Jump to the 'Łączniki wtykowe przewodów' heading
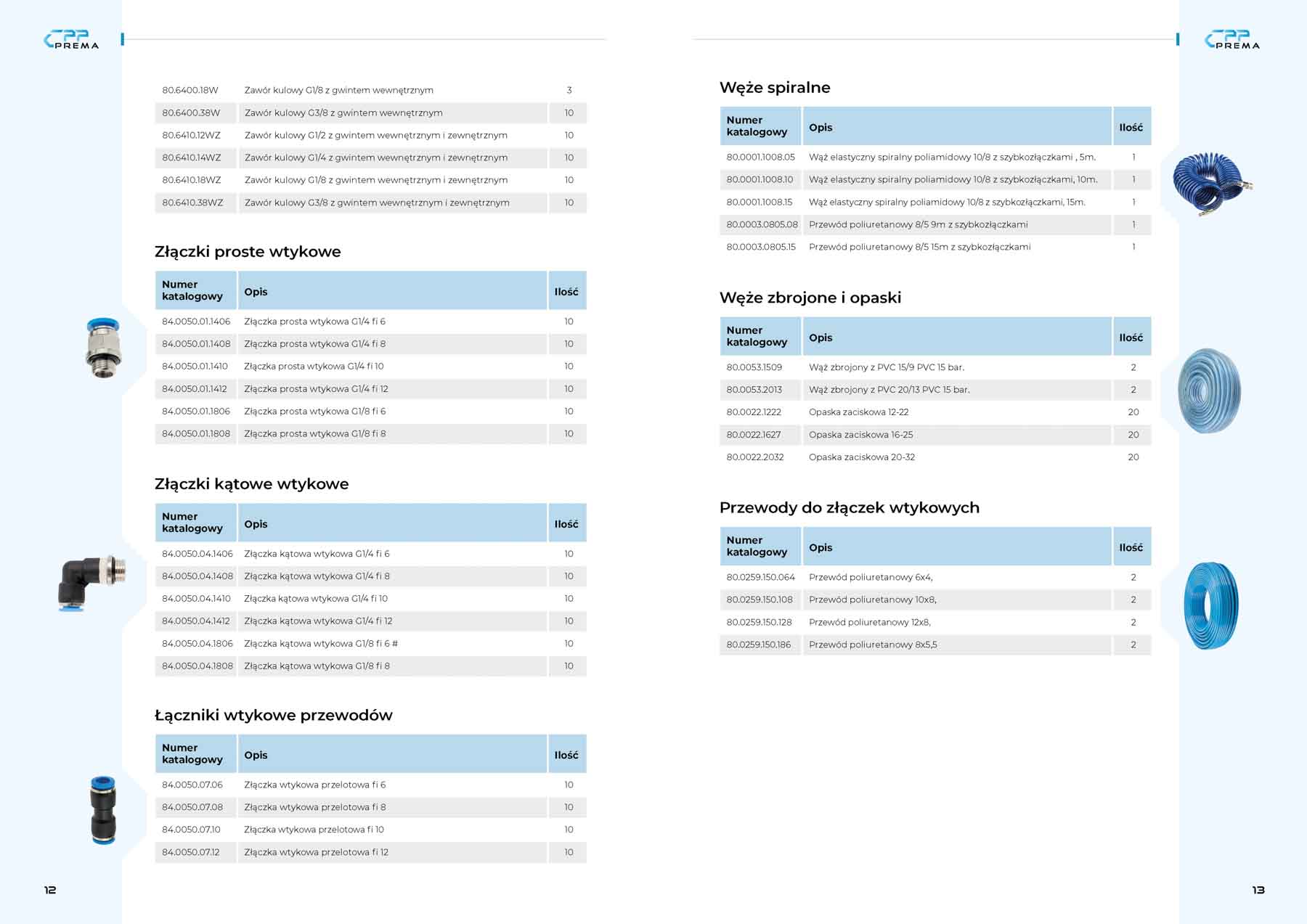 (x=273, y=715)
